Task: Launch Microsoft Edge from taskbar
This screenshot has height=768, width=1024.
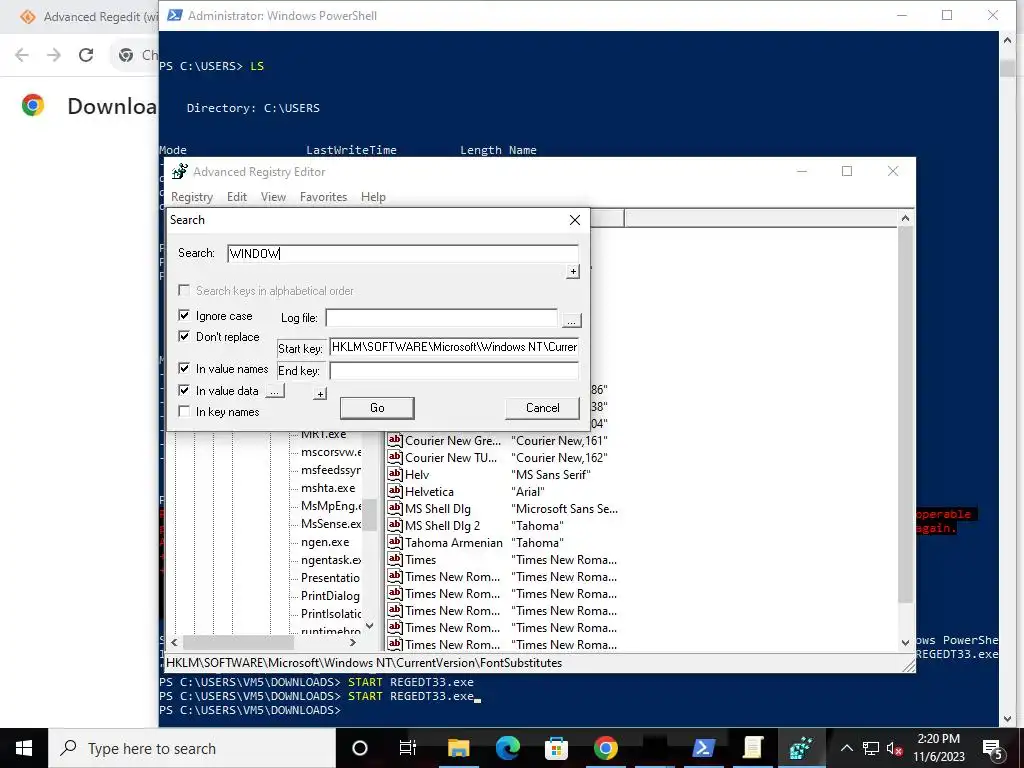Action: coord(507,748)
